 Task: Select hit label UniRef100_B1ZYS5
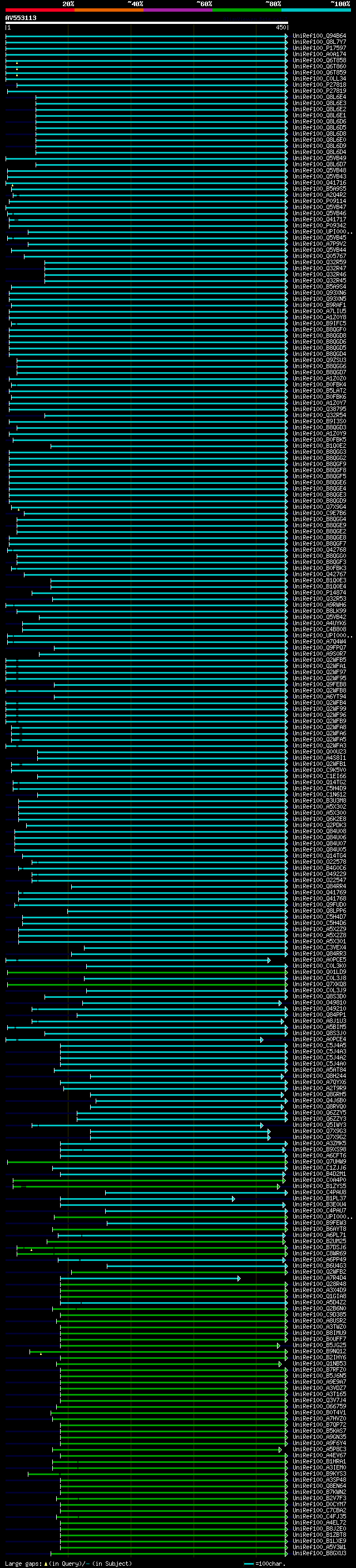point(319,1186)
